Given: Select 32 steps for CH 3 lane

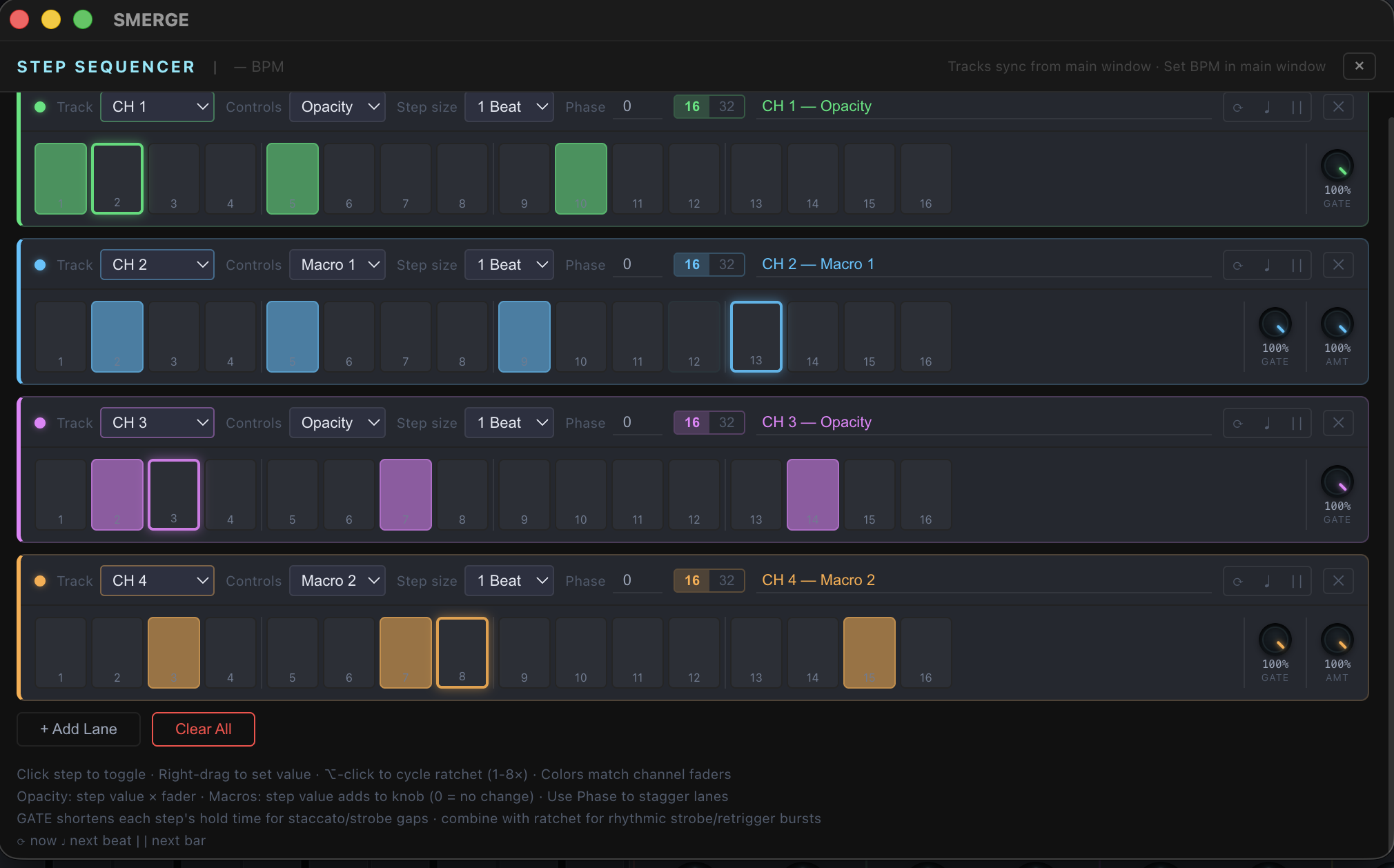Looking at the screenshot, I should point(727,422).
